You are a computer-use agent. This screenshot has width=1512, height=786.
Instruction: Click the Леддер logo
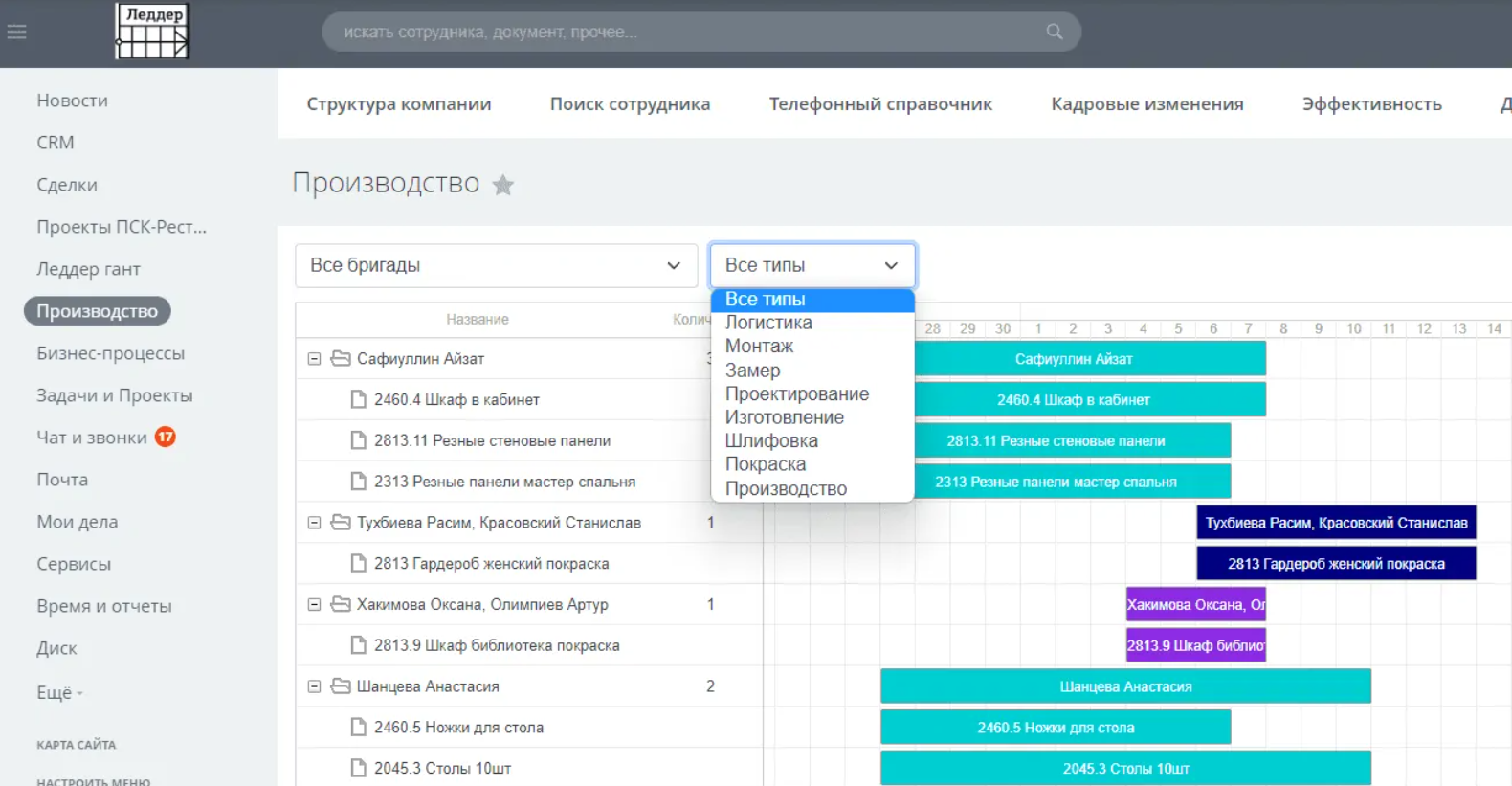click(x=152, y=32)
